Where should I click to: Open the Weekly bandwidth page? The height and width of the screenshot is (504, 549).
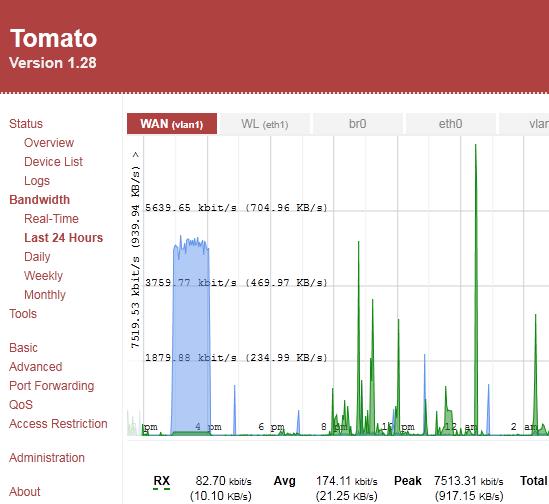tap(43, 276)
